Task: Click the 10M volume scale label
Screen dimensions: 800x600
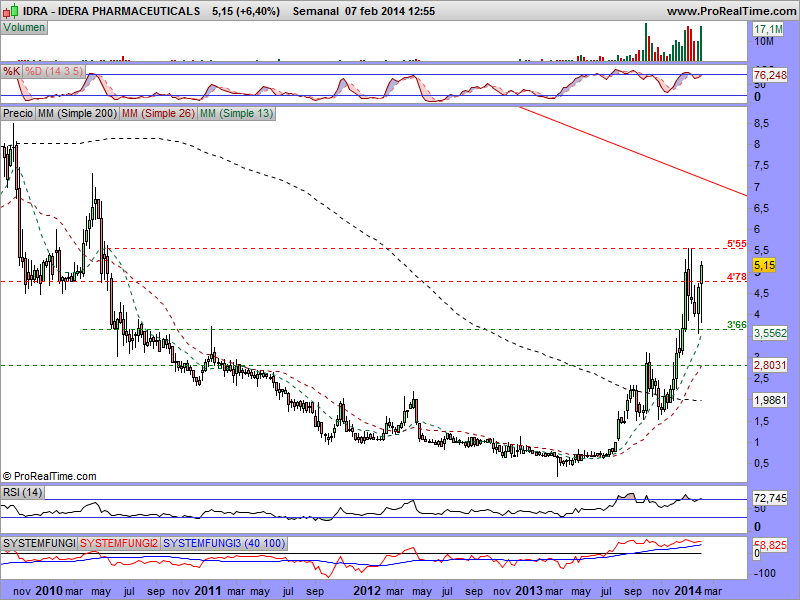Action: point(763,41)
